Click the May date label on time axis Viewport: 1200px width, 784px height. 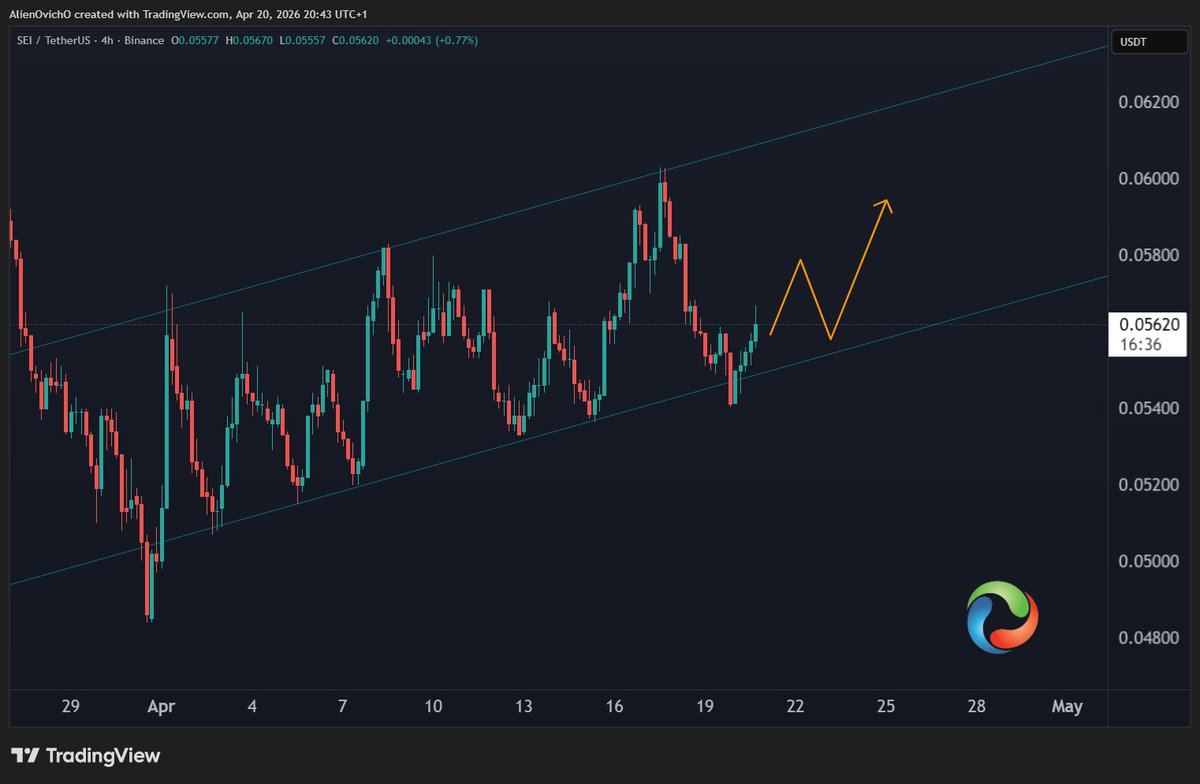(x=1067, y=706)
